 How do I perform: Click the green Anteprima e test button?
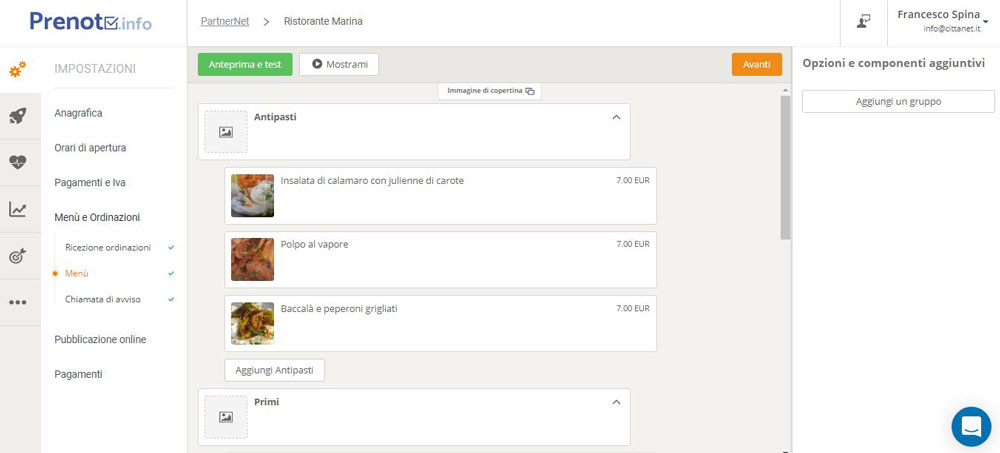pyautogui.click(x=245, y=65)
